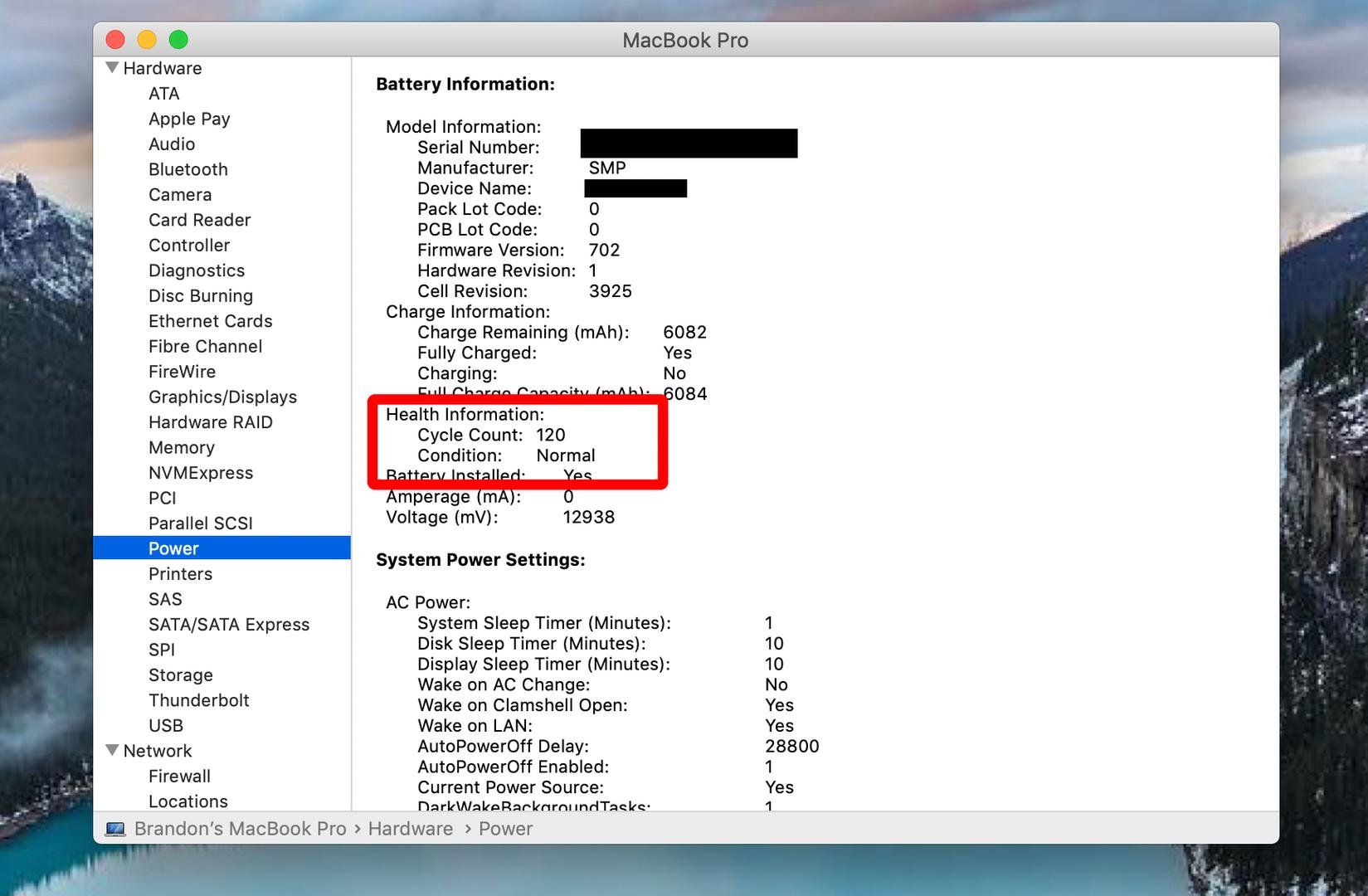
Task: Click the Cell Revision value 3925
Action: point(610,291)
